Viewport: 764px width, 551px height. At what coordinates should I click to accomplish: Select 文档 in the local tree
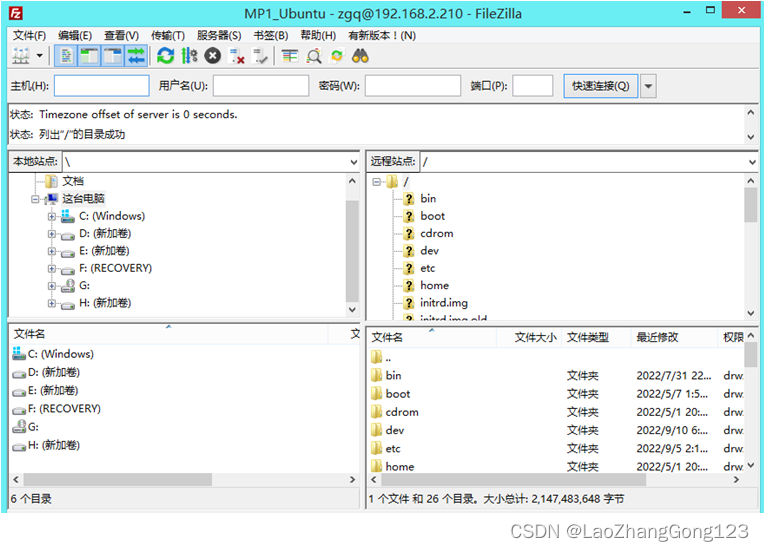pos(73,181)
